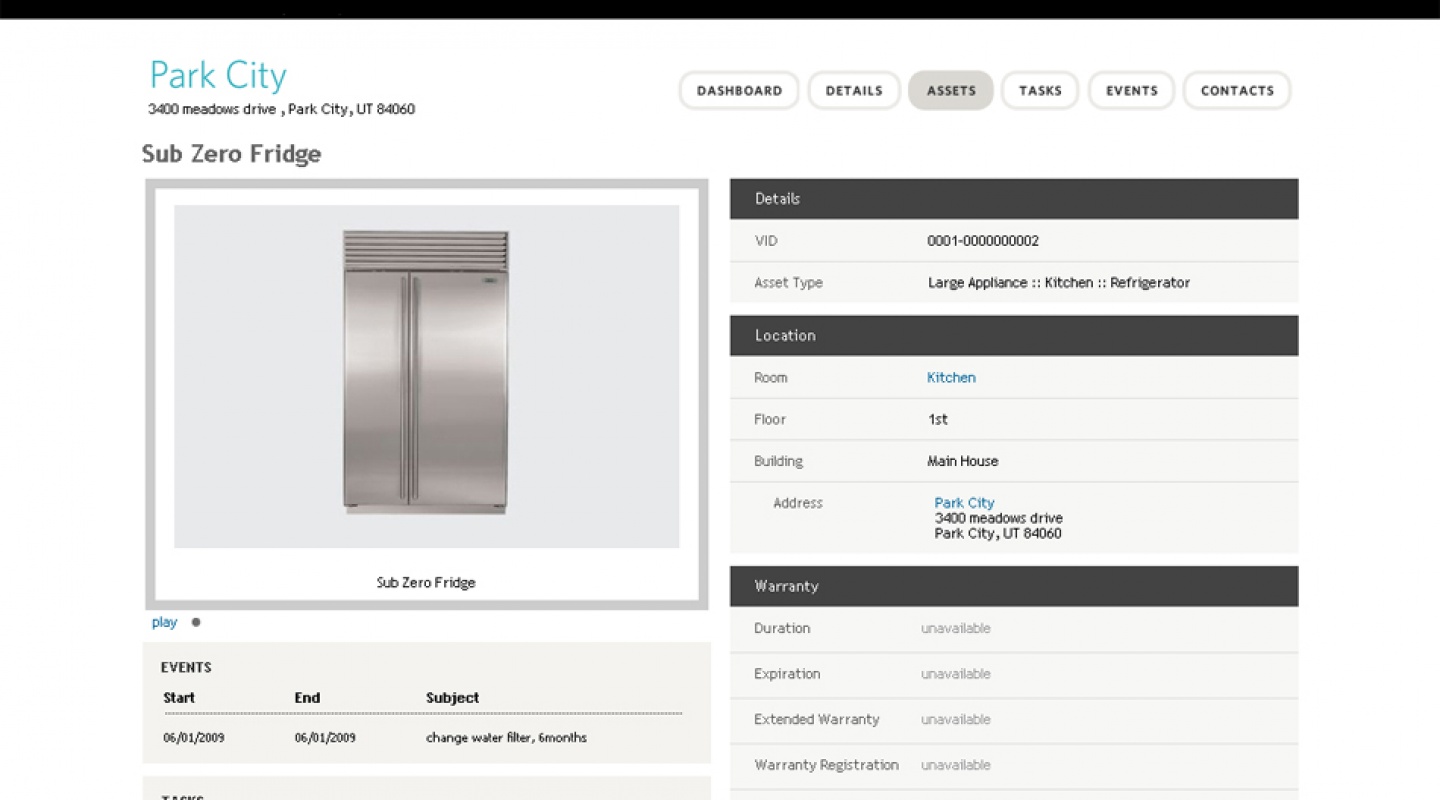Viewport: 1440px width, 800px height.
Task: Open the Kitchen room link
Action: pos(951,377)
